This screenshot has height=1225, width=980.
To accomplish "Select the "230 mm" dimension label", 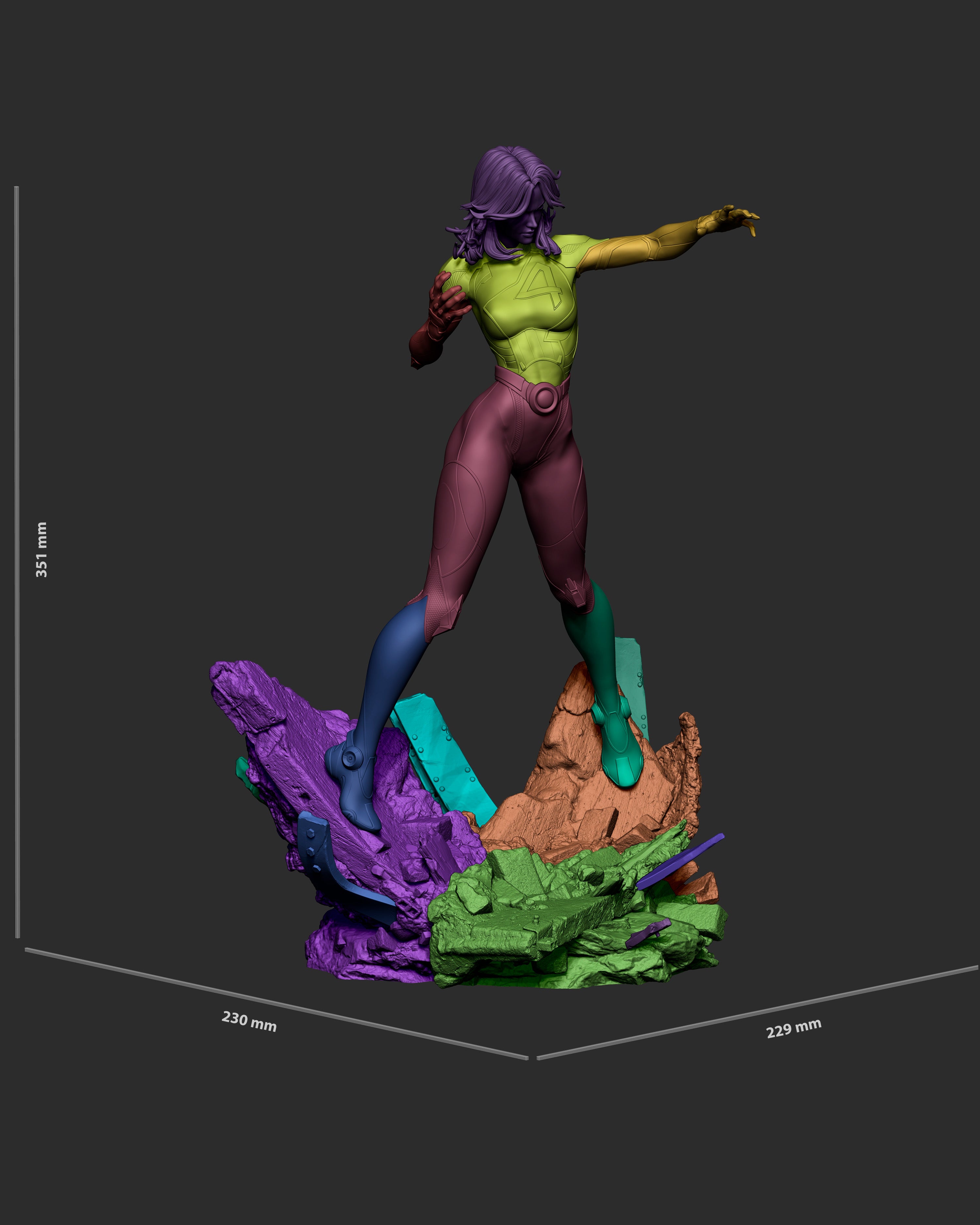I will pyautogui.click(x=249, y=1021).
